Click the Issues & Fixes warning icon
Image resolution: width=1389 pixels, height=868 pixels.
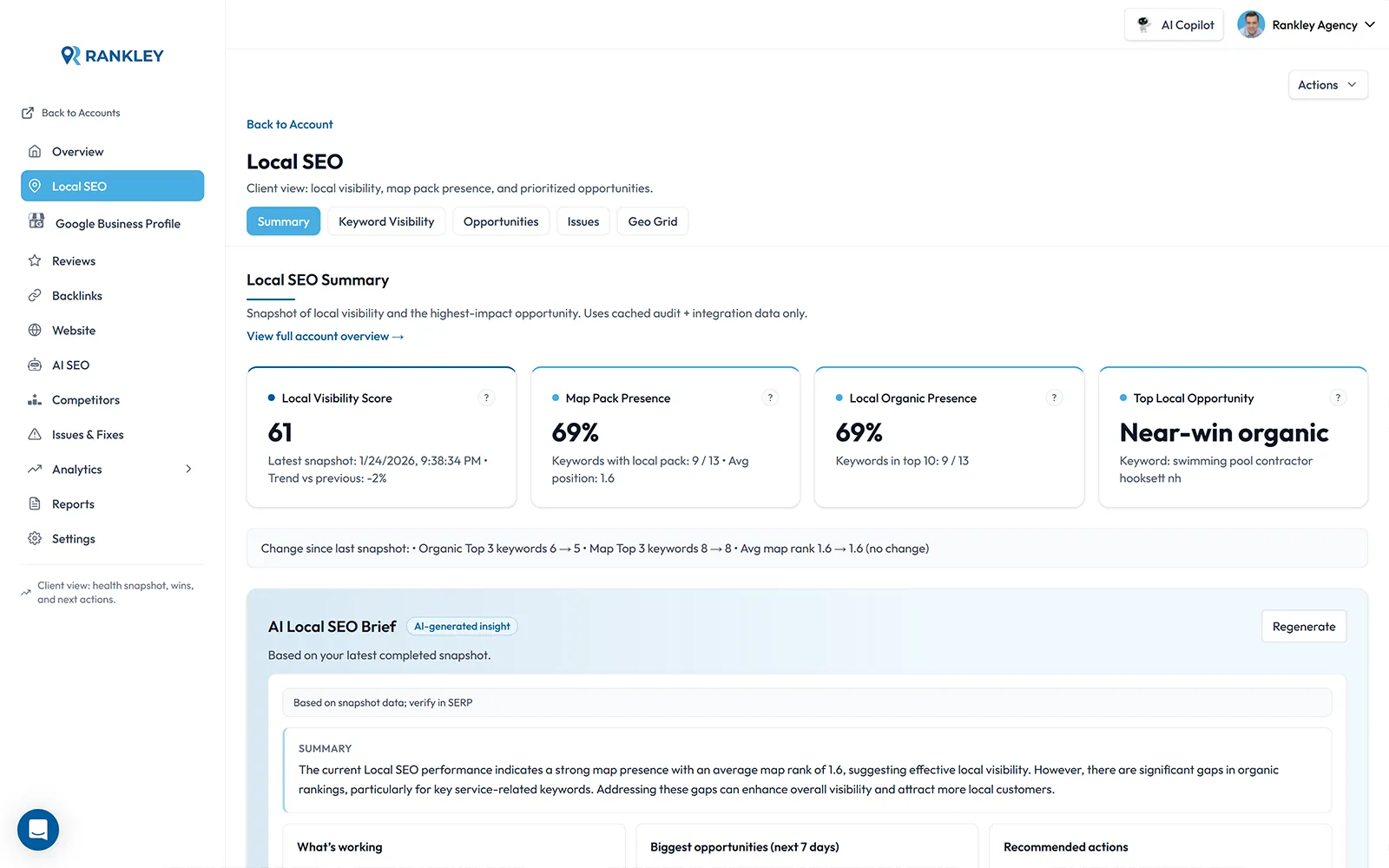point(35,434)
